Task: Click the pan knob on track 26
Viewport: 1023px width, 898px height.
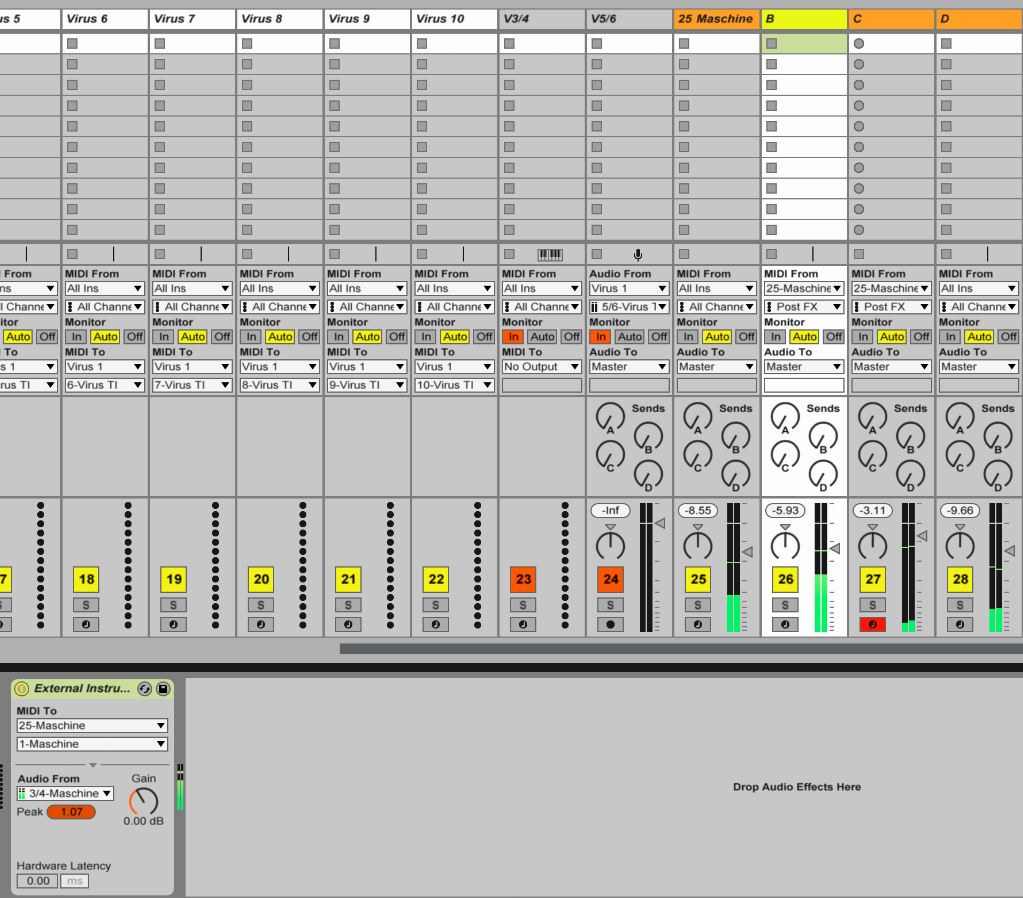Action: [785, 546]
